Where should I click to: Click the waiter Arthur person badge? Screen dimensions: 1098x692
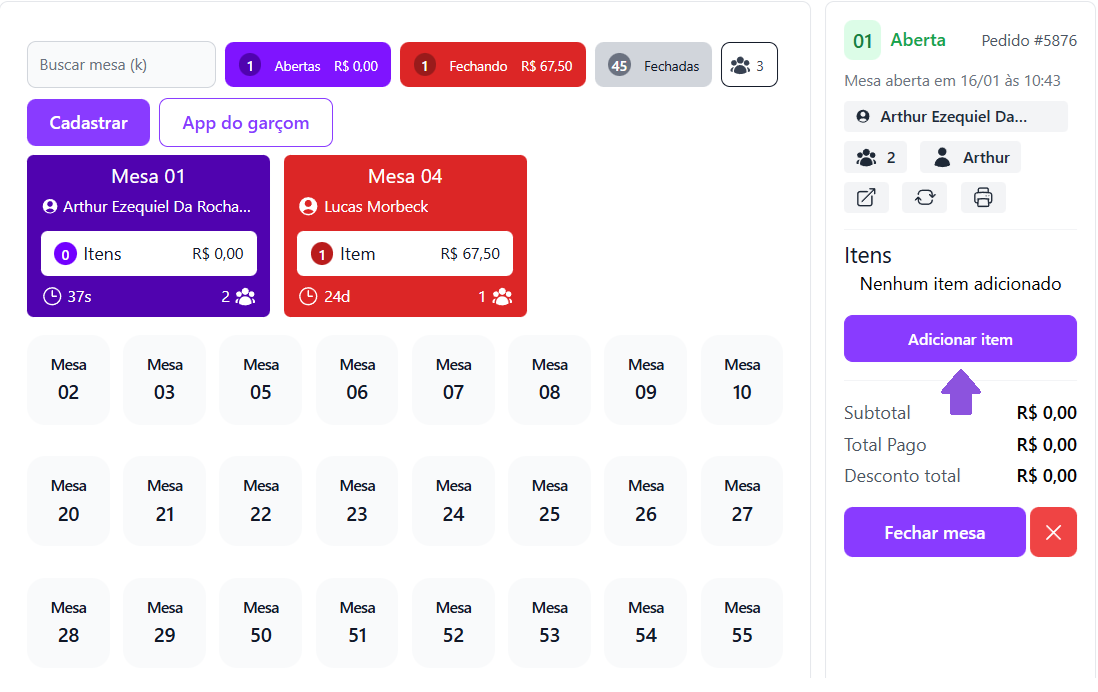(x=970, y=157)
